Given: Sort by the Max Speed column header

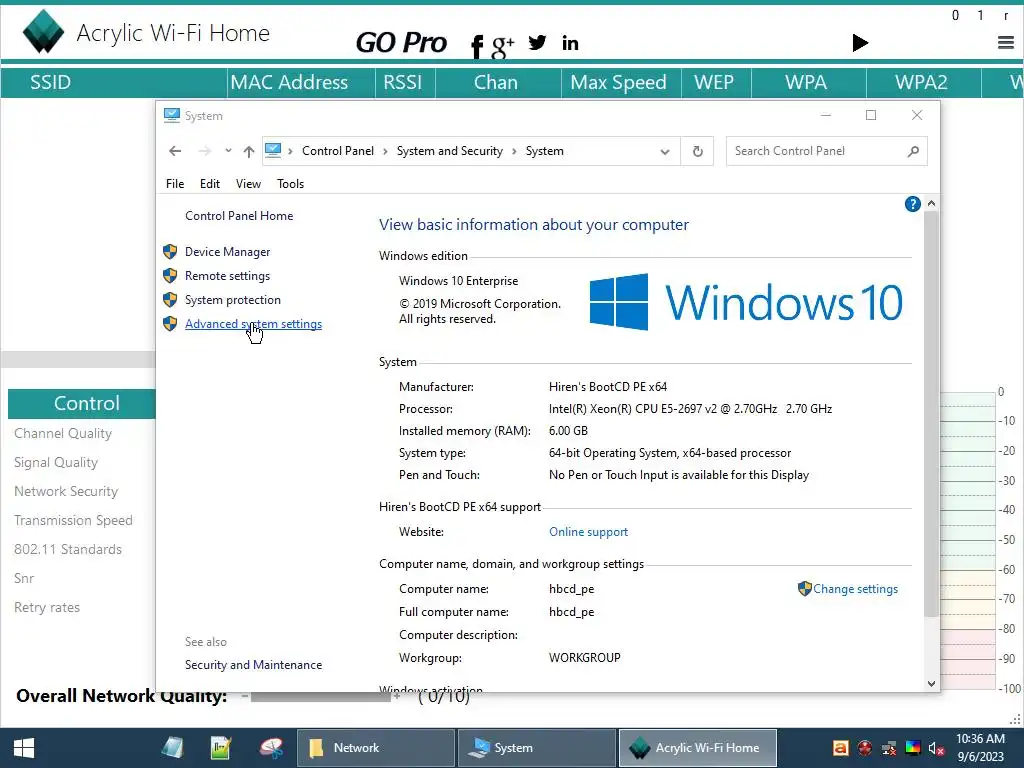Looking at the screenshot, I should pyautogui.click(x=621, y=82).
